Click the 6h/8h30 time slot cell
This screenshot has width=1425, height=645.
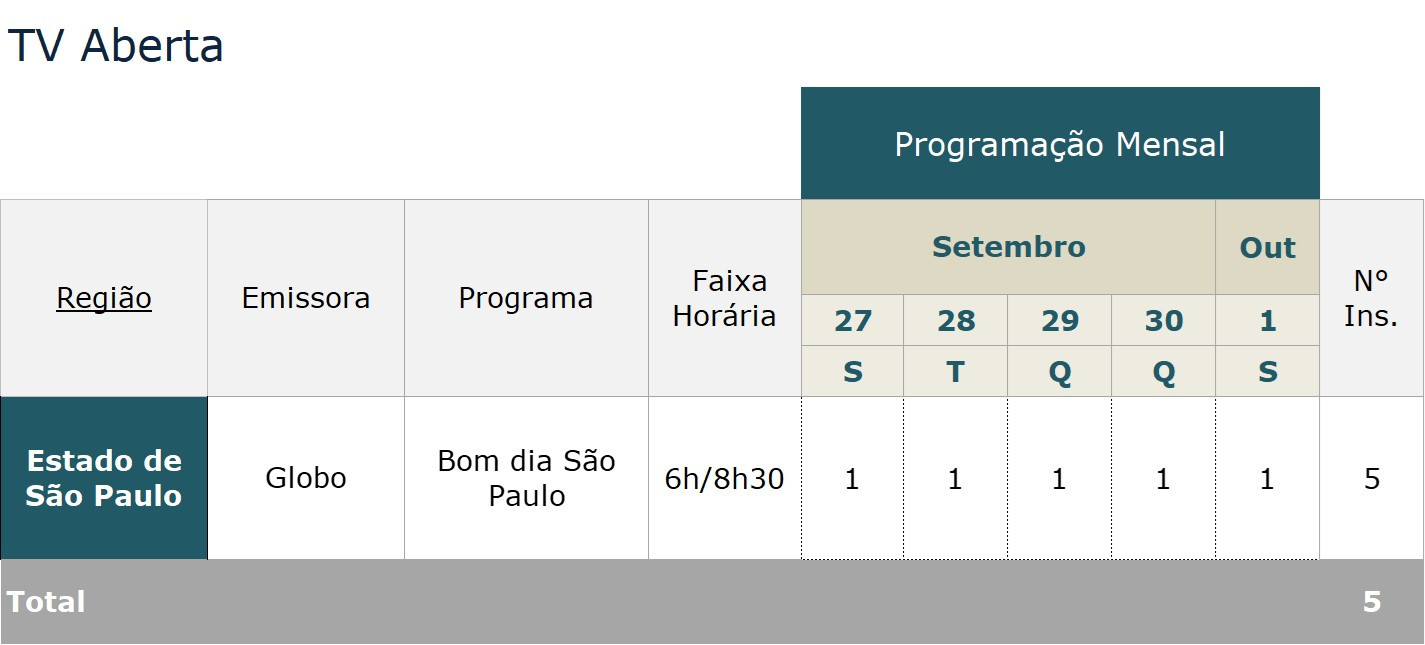tap(724, 478)
